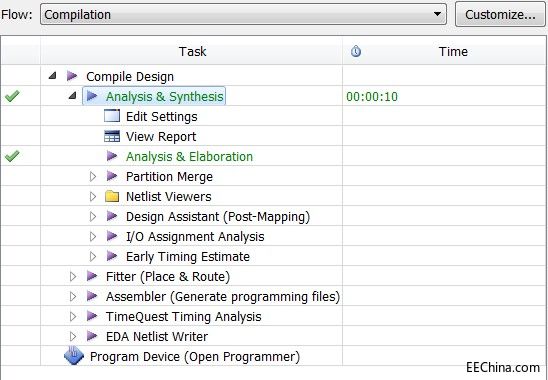Click the Edit Settings window icon
This screenshot has width=548, height=380.
click(x=112, y=116)
